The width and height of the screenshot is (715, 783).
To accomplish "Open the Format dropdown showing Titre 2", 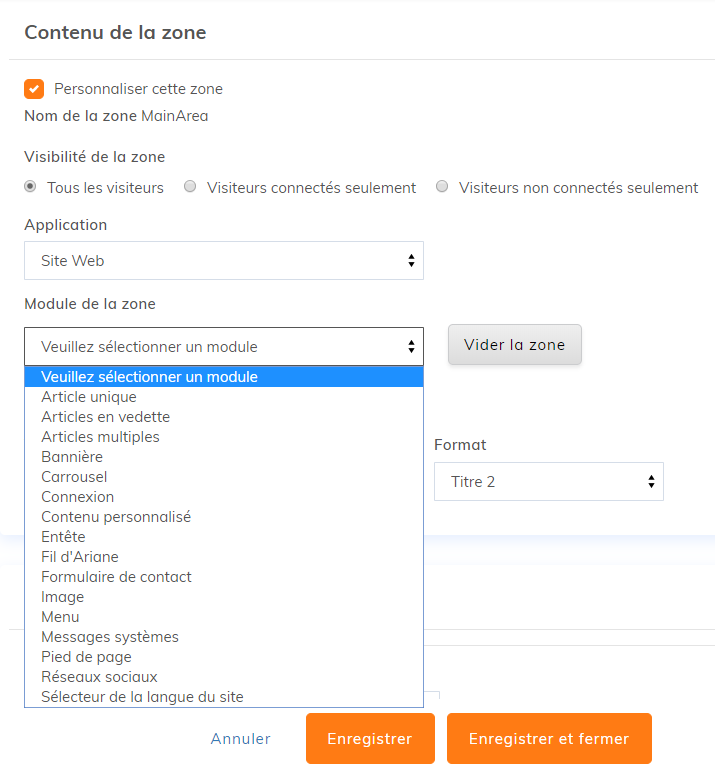I will coord(549,481).
